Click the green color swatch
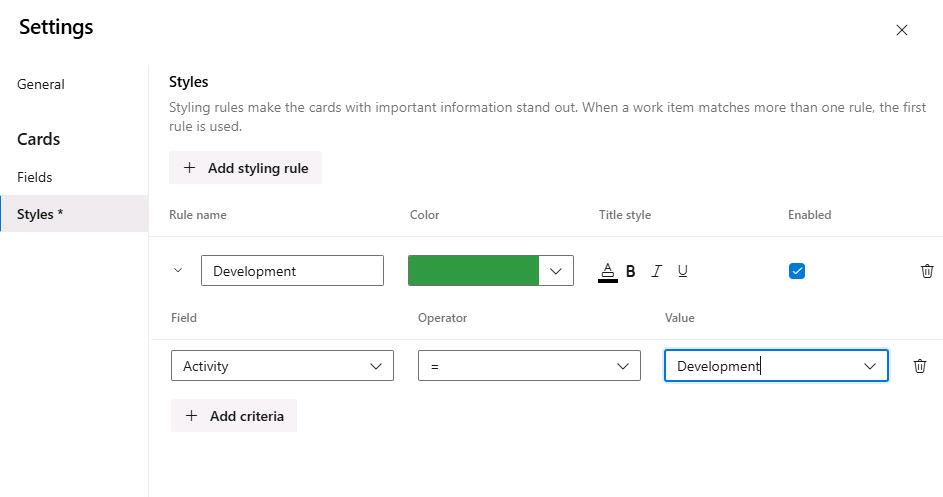943x497 pixels. (x=473, y=271)
